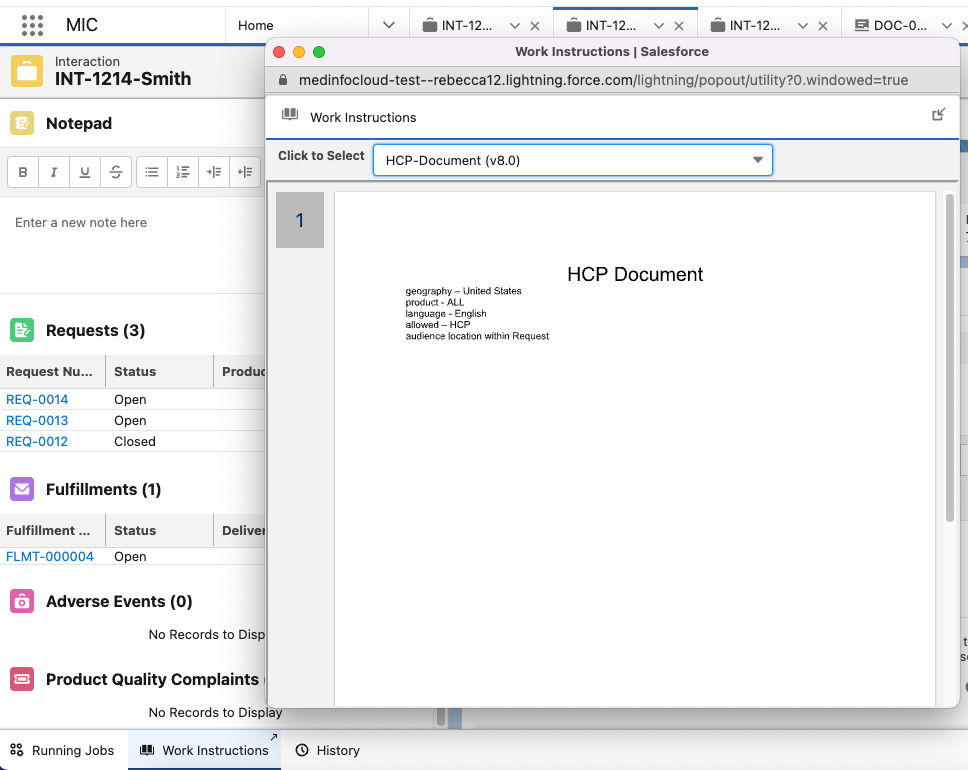This screenshot has width=968, height=770.
Task: Open fulfillment FLMT-000004 link
Action: (50, 556)
